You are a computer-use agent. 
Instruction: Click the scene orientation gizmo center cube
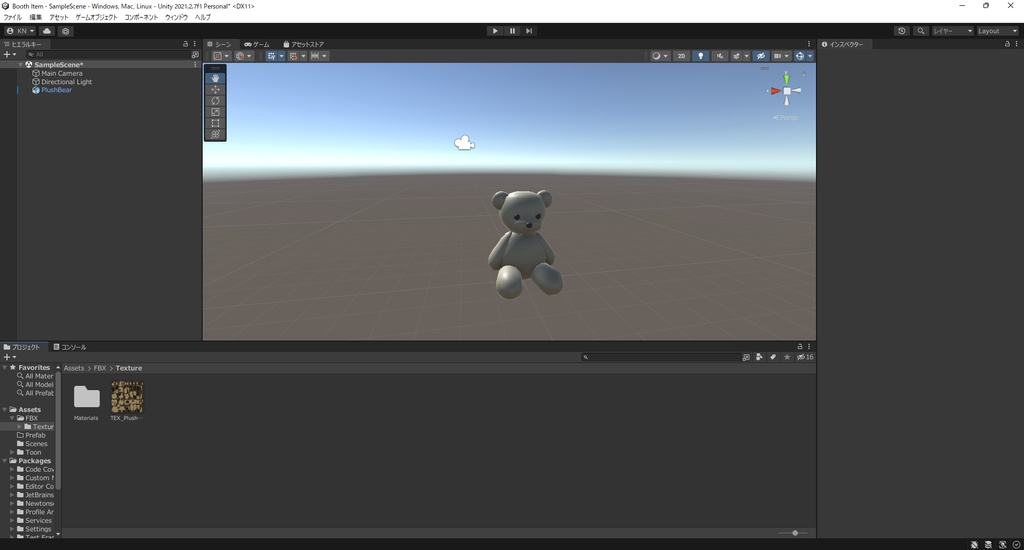tap(787, 91)
